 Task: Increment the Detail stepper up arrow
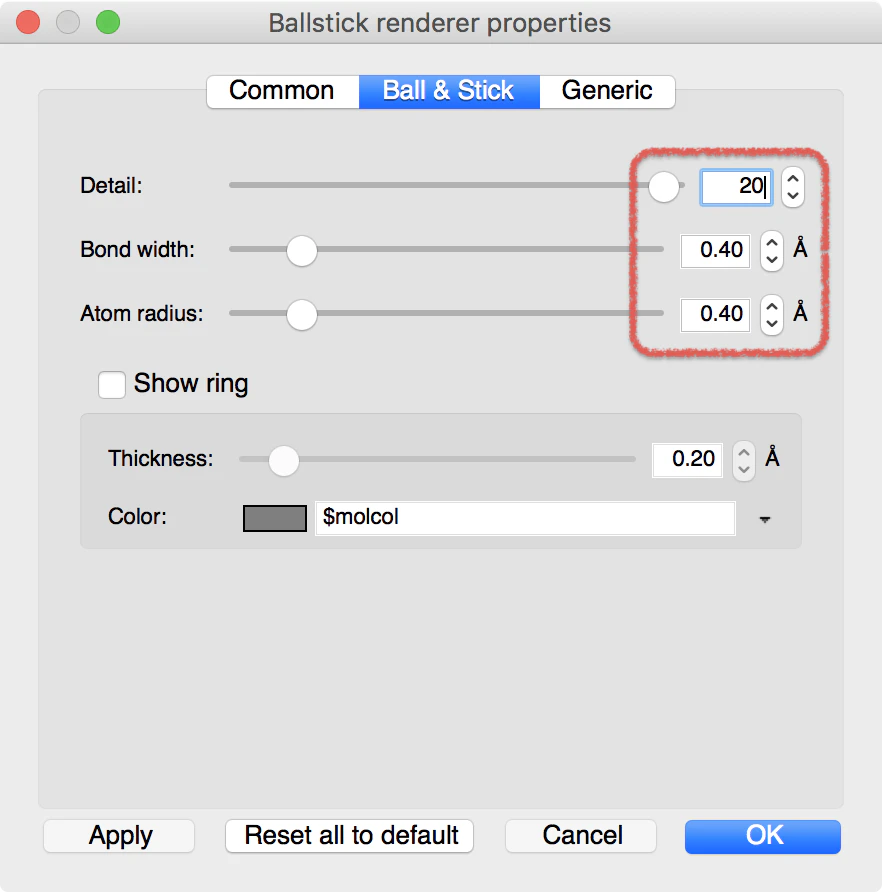793,179
